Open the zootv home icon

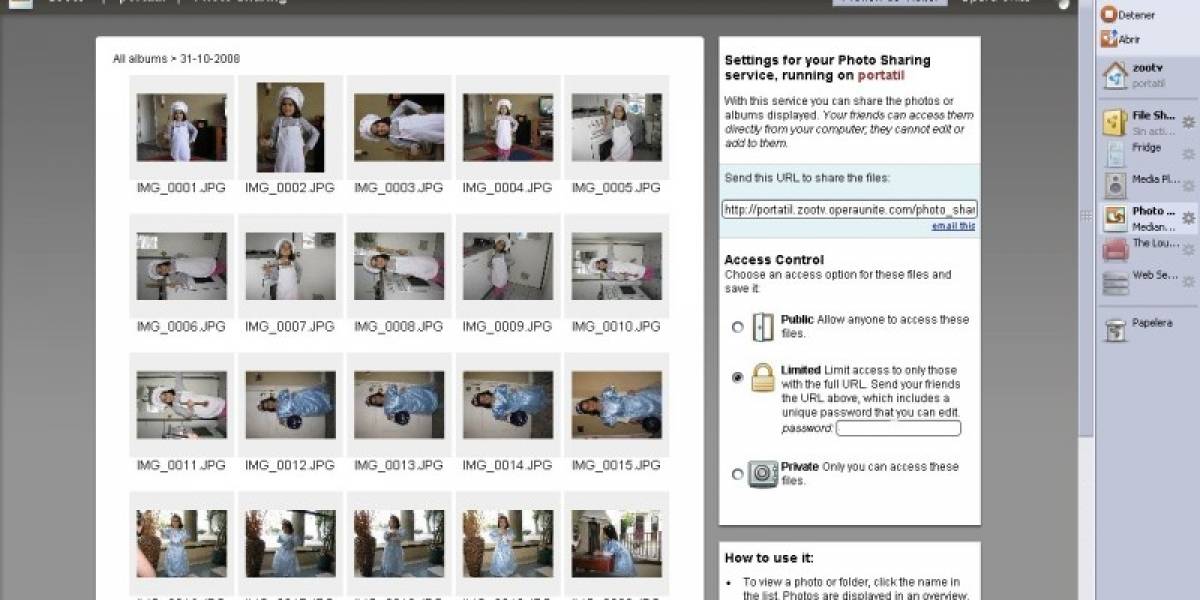click(1115, 75)
